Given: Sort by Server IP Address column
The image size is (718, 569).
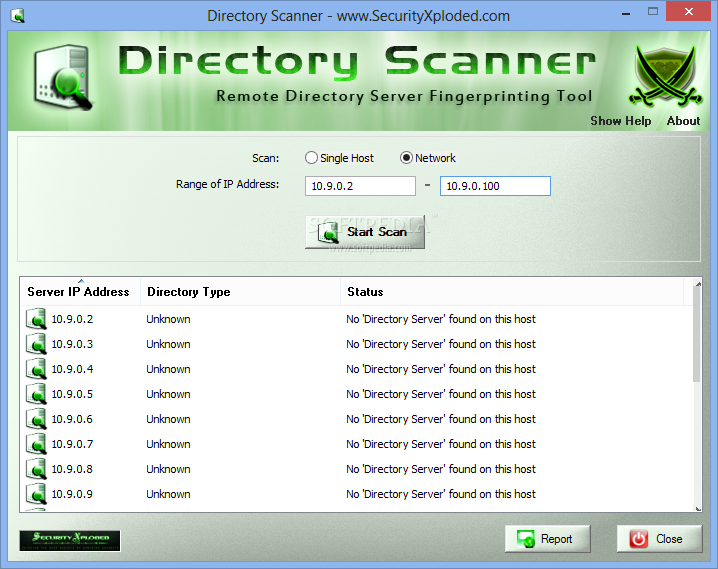Looking at the screenshot, I should coord(80,292).
